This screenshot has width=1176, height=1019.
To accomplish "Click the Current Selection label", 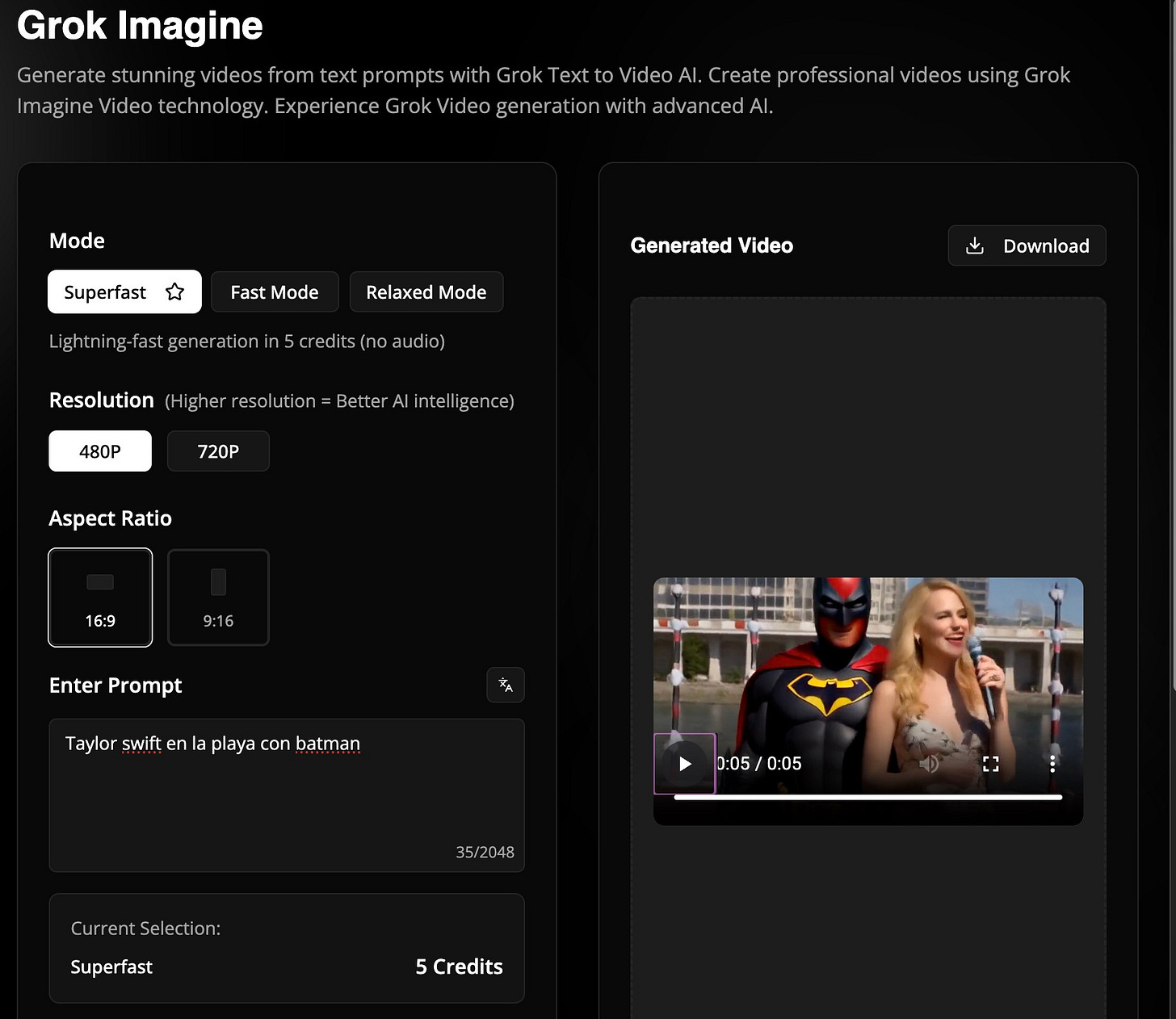I will pos(145,929).
